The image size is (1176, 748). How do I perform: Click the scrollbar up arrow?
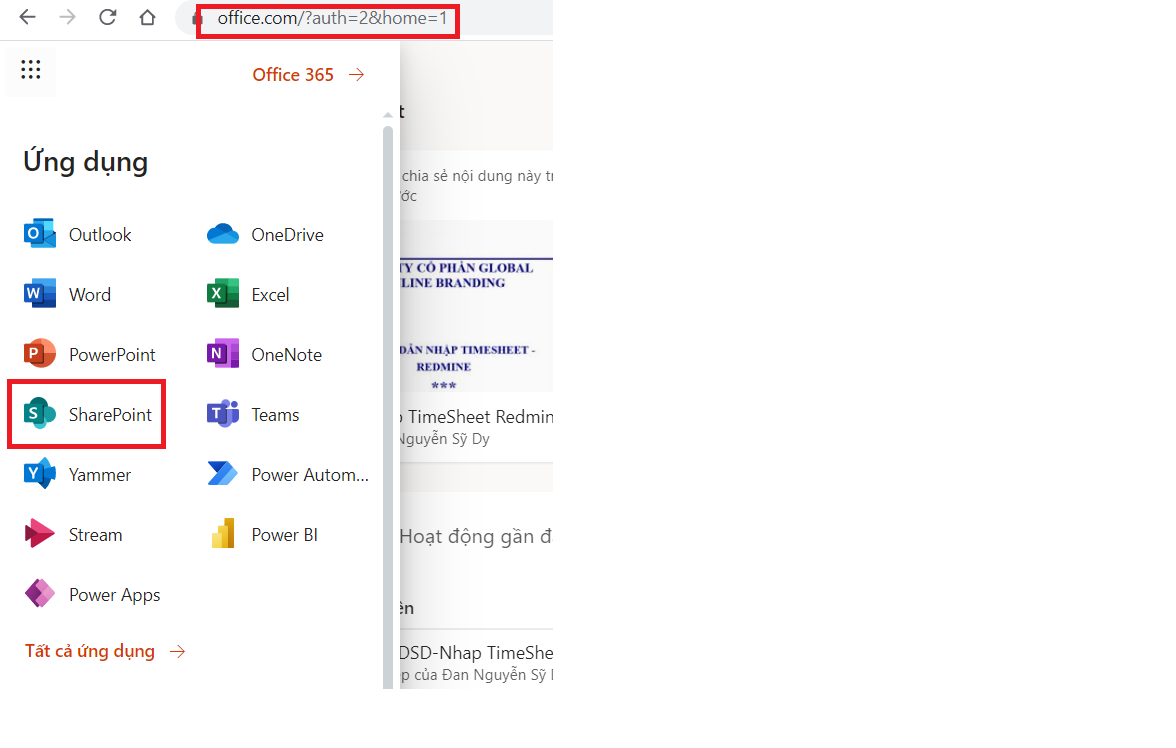coord(388,115)
